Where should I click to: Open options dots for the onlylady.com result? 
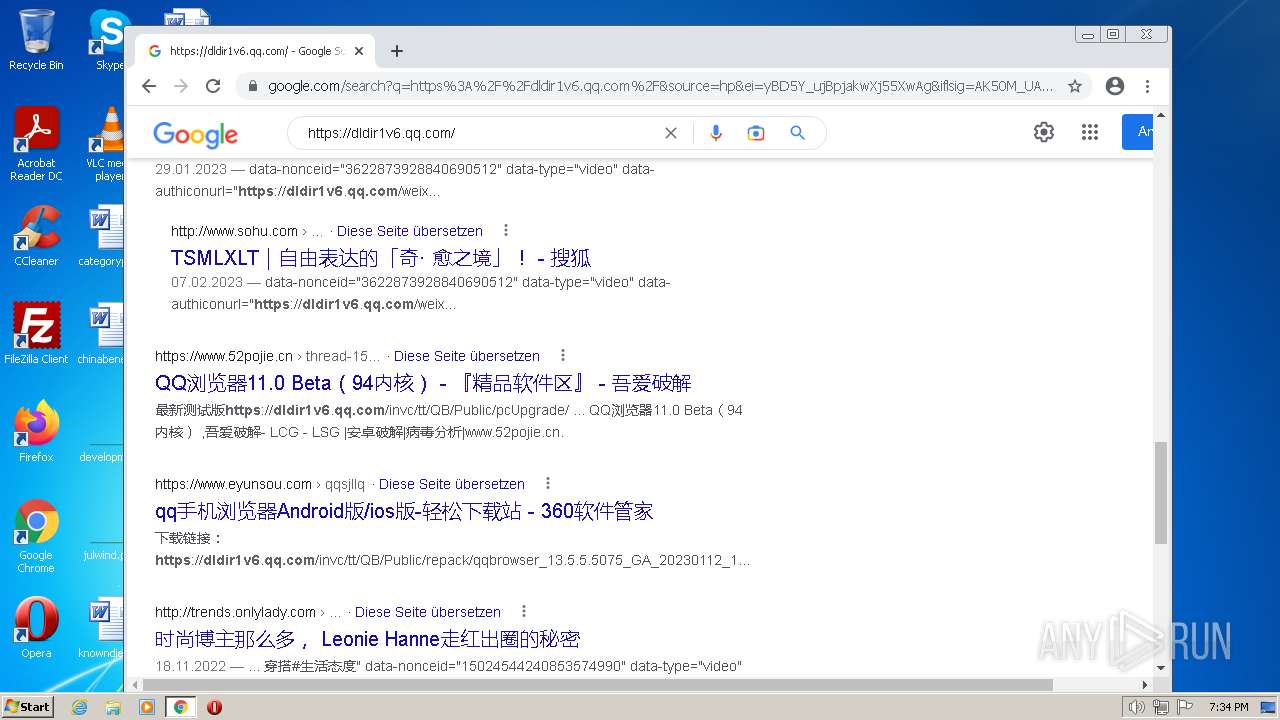524,611
